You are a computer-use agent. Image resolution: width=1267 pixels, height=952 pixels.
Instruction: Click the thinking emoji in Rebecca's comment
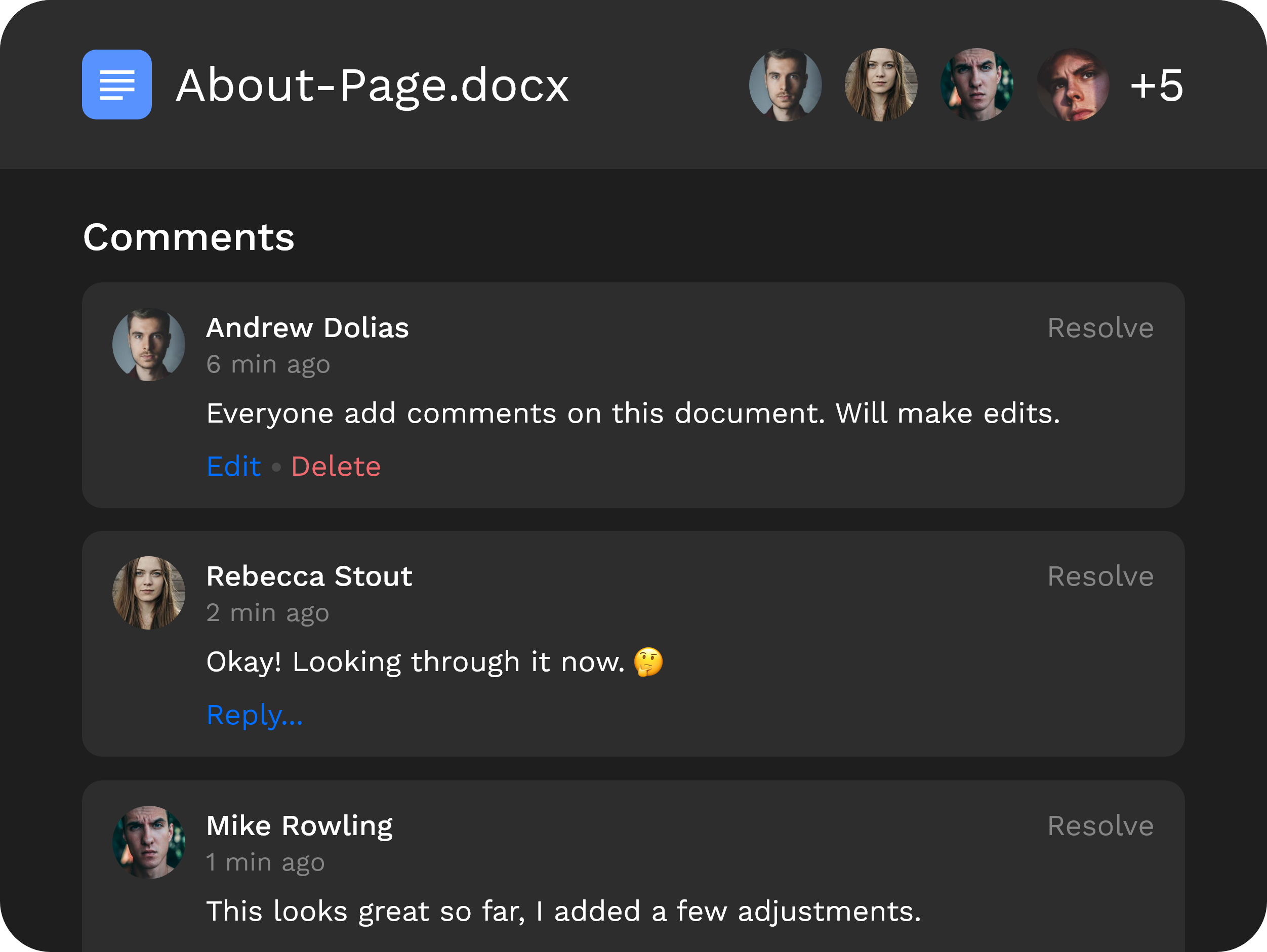click(647, 661)
